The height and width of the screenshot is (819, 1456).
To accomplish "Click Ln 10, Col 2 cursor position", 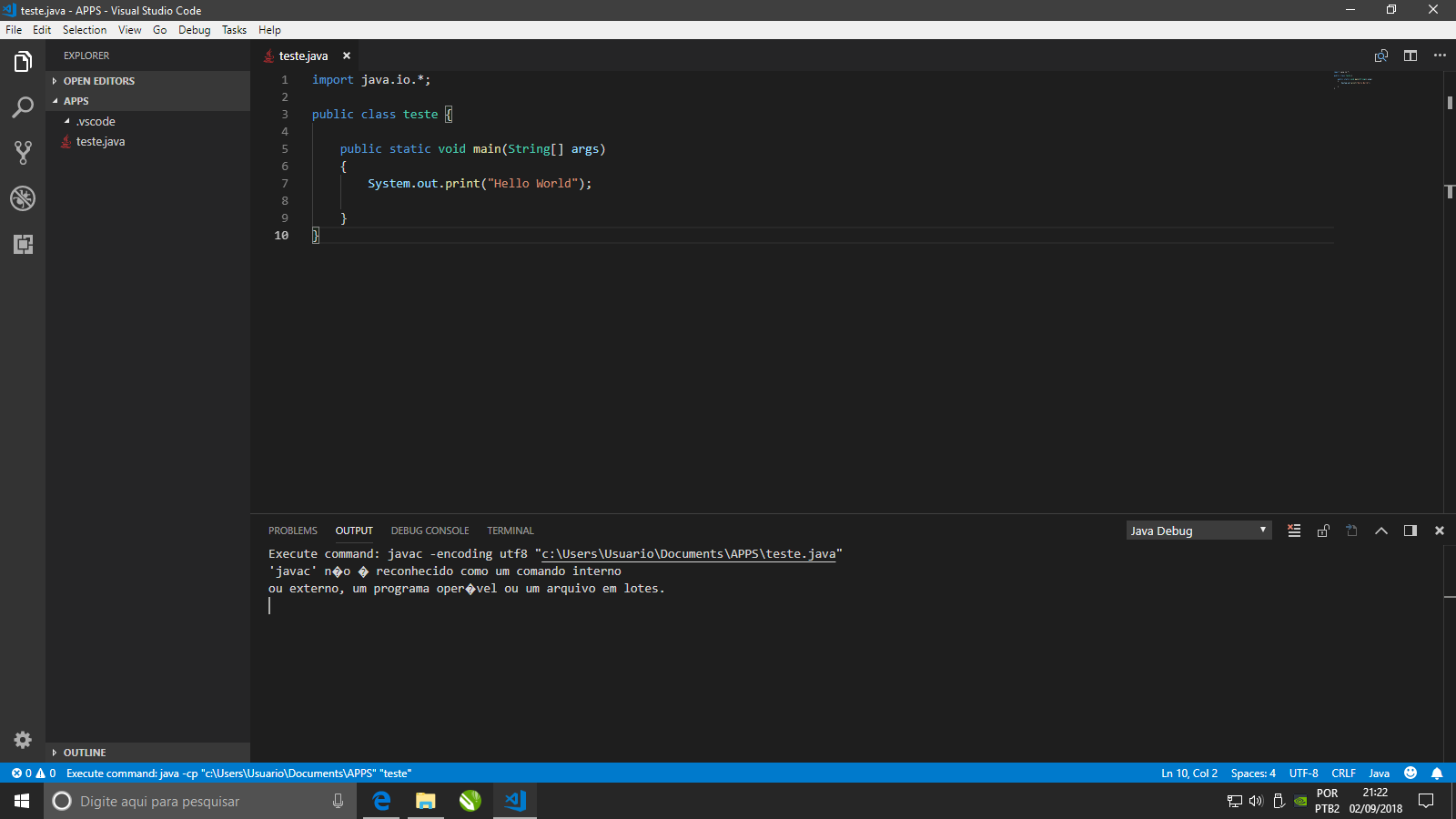I will 1188,773.
